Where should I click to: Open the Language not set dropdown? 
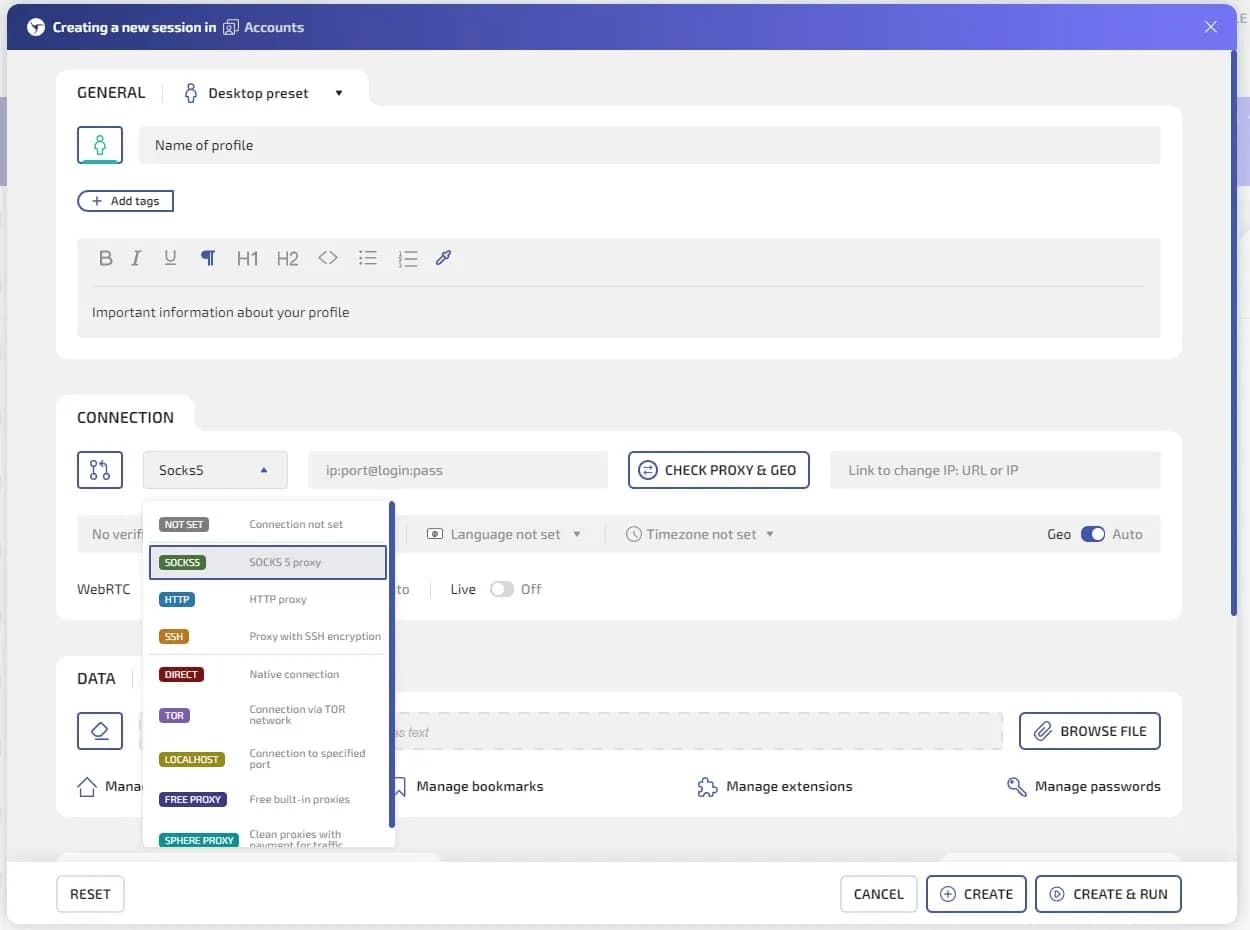505,534
